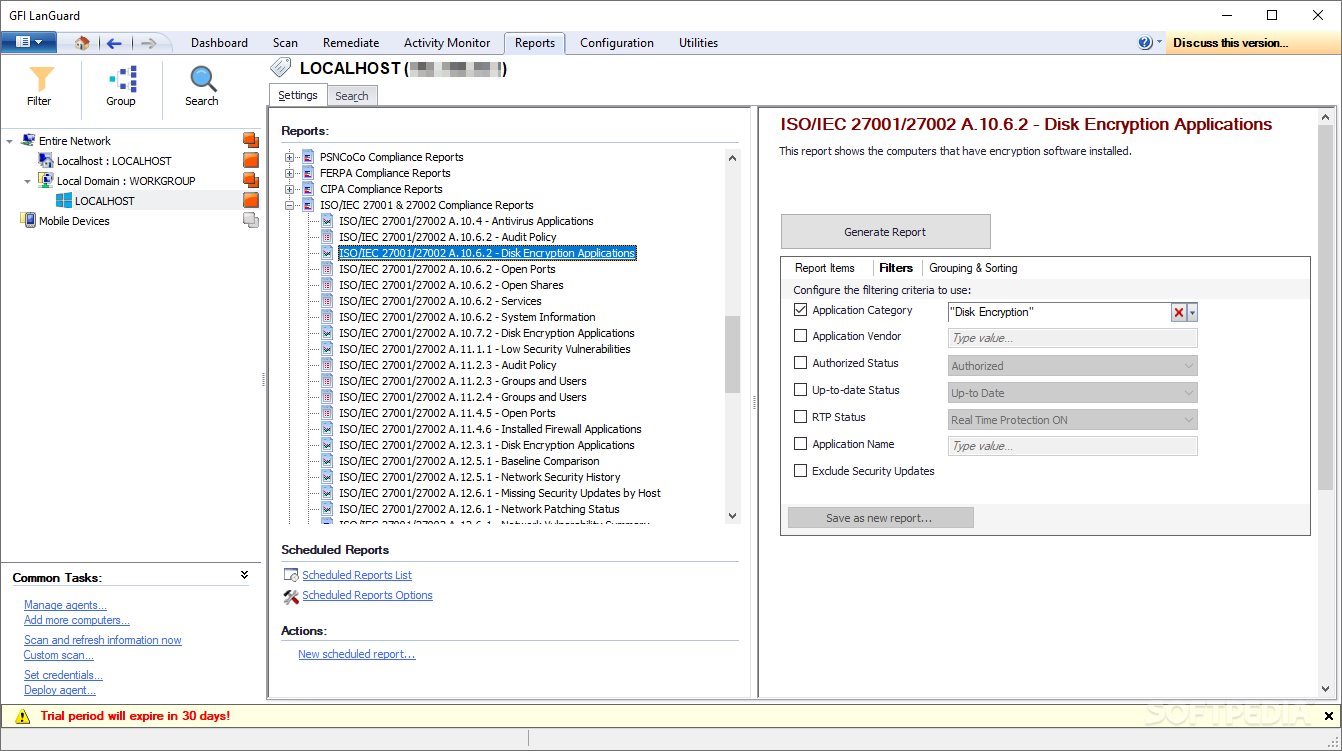Screen dimensions: 1342x751
Task: Enable the Authorized Status filter
Action: [x=800, y=363]
